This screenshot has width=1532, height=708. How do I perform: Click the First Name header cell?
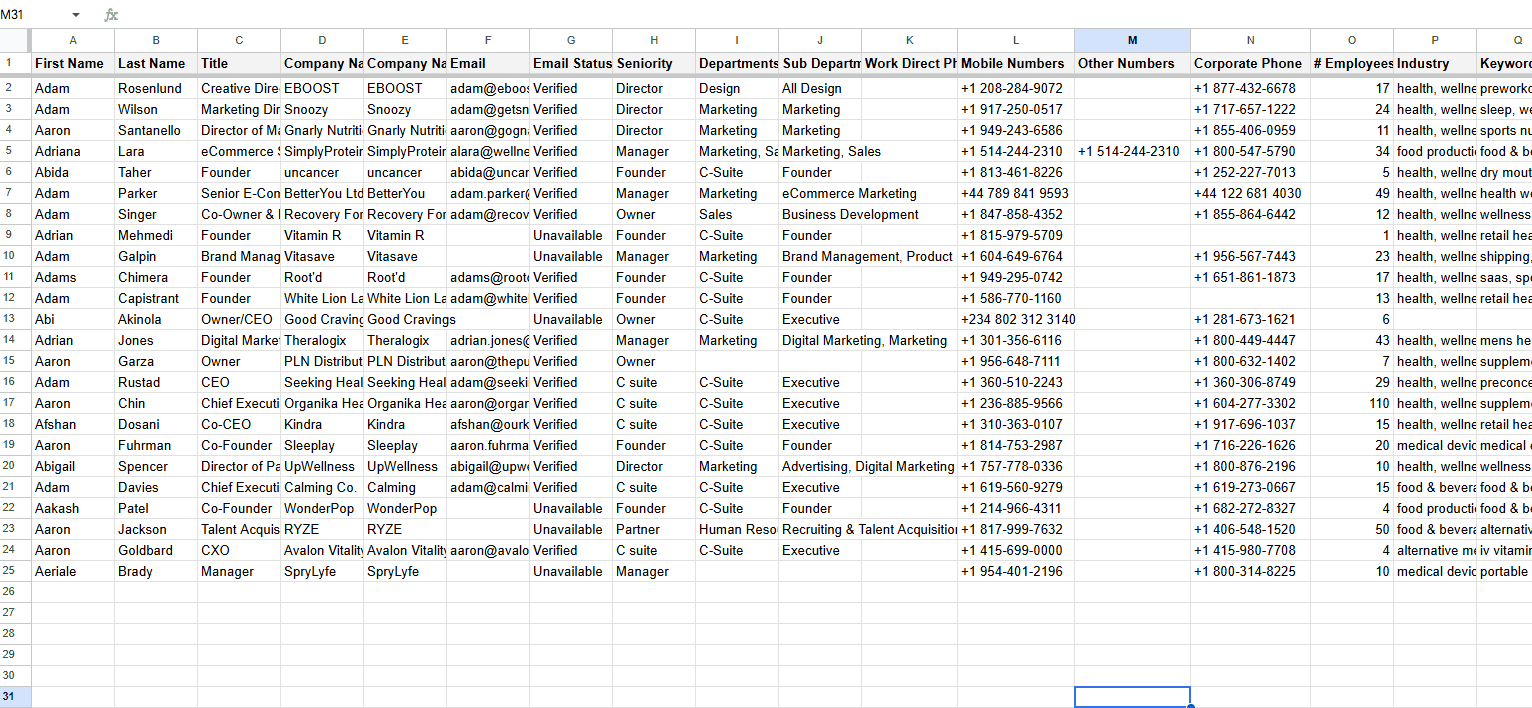73,63
